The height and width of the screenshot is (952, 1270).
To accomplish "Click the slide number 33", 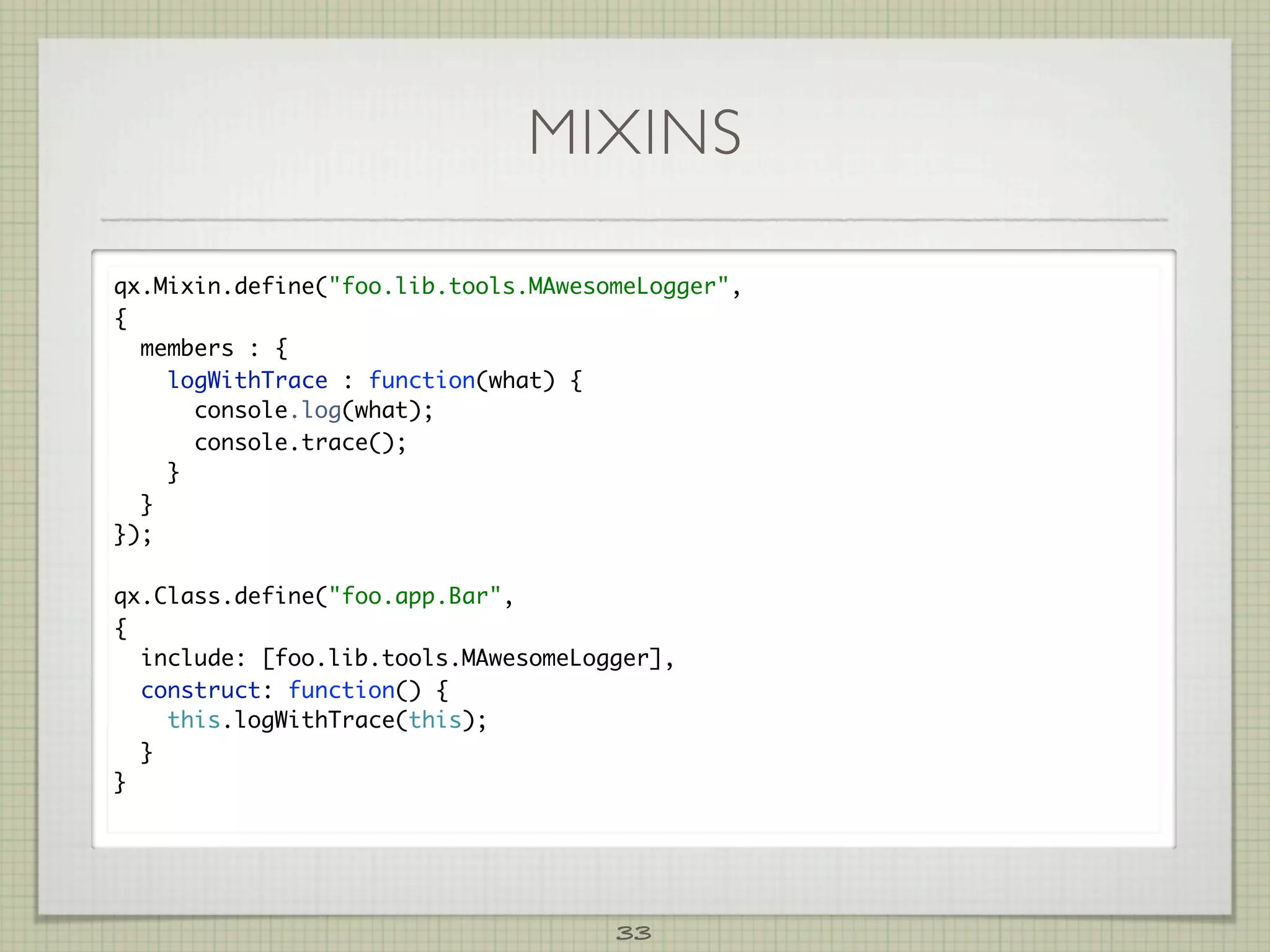I will (634, 933).
